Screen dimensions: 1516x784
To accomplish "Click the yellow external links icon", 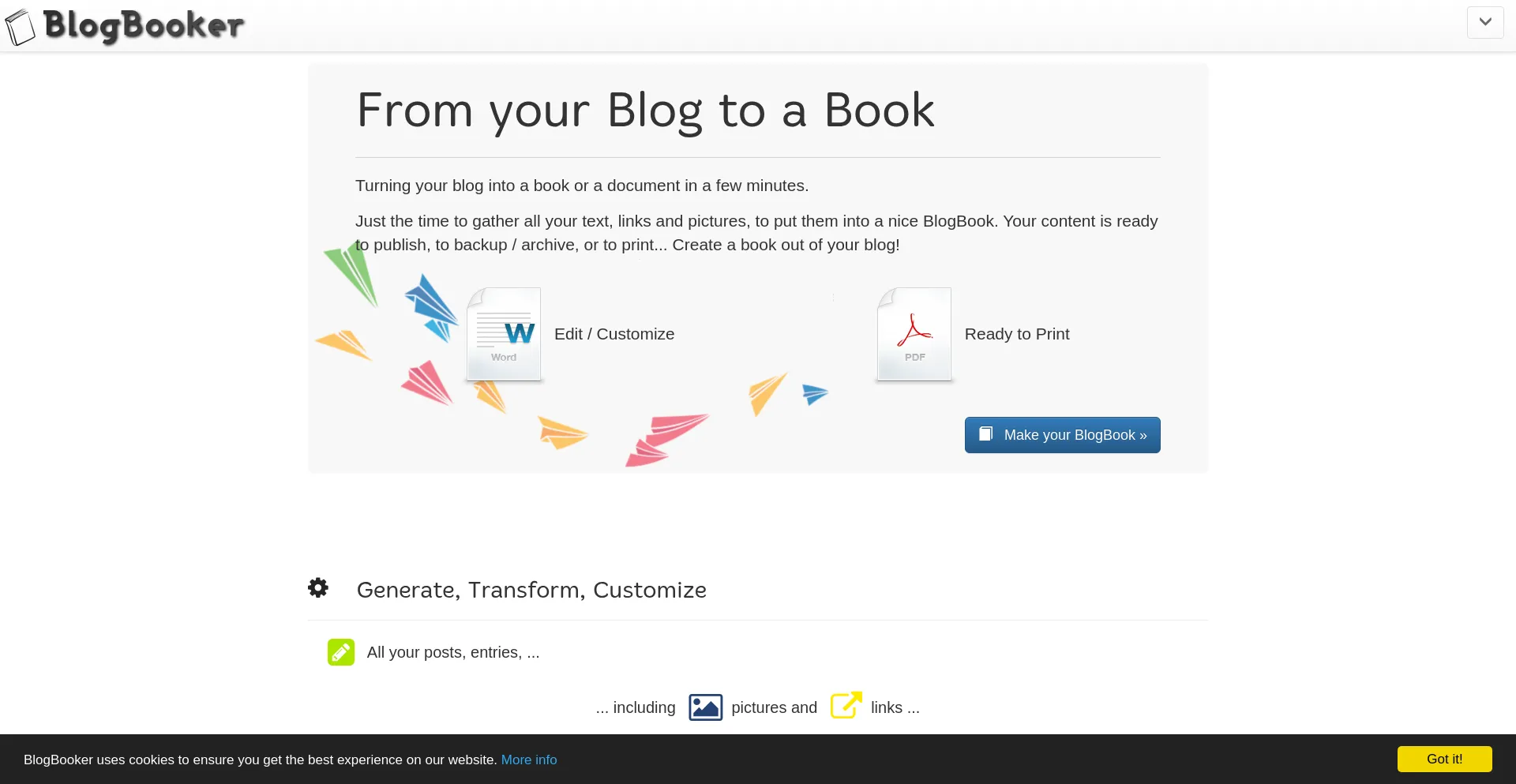I will click(x=846, y=706).
